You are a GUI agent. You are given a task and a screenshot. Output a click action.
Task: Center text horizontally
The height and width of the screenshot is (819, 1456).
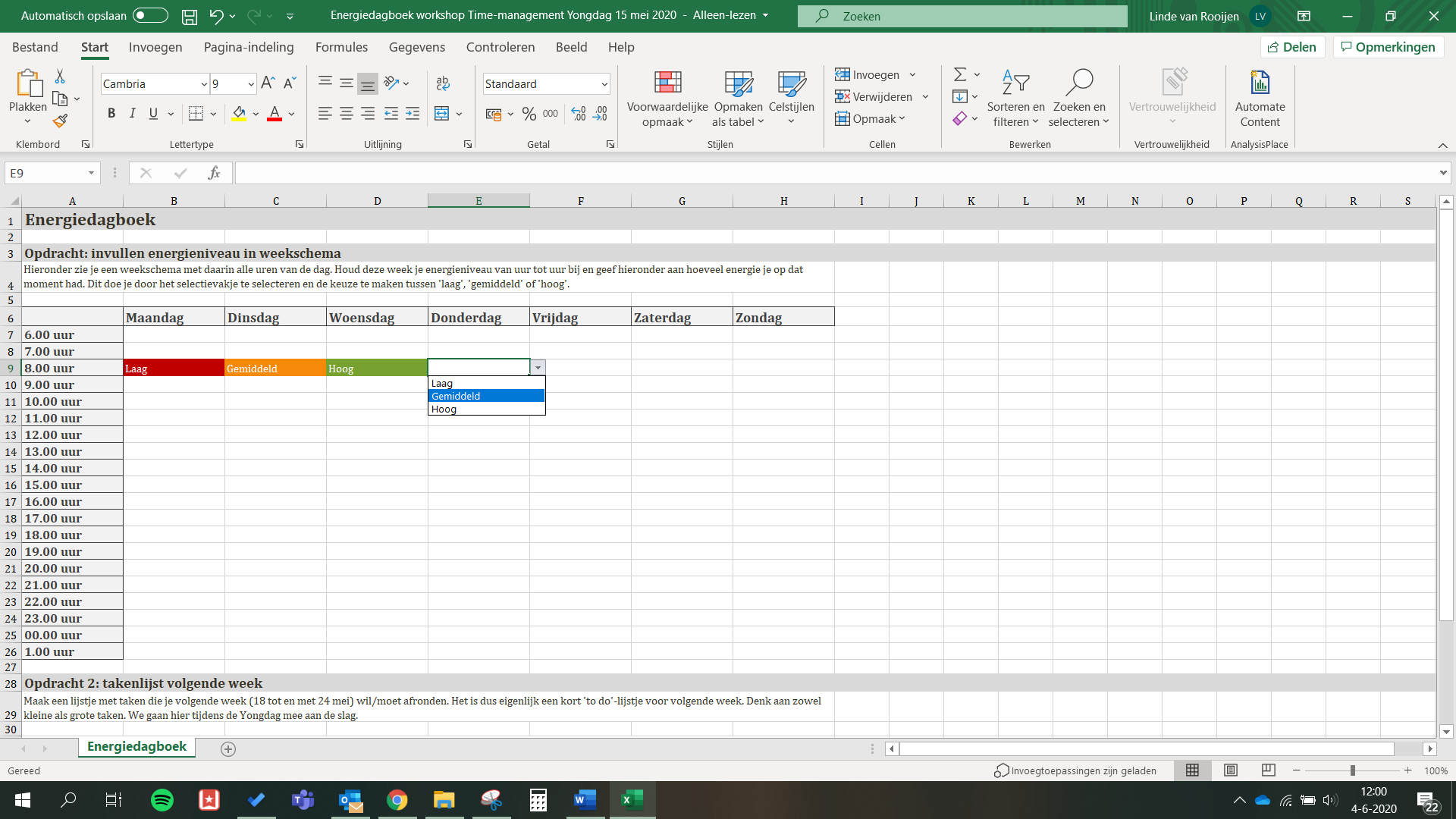(347, 114)
